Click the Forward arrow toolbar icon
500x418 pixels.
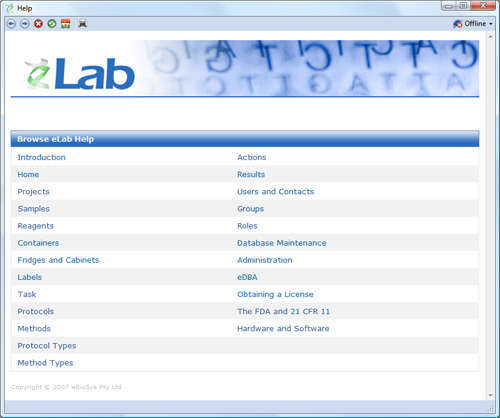click(25, 24)
